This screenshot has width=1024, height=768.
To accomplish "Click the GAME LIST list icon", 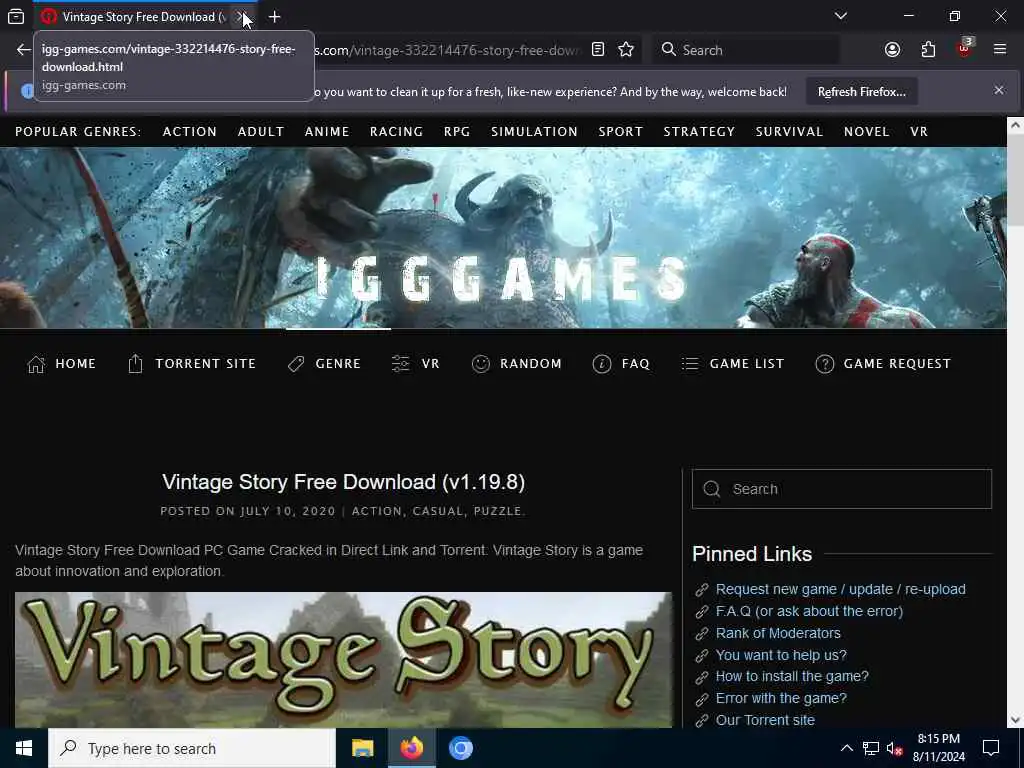I will [x=690, y=364].
